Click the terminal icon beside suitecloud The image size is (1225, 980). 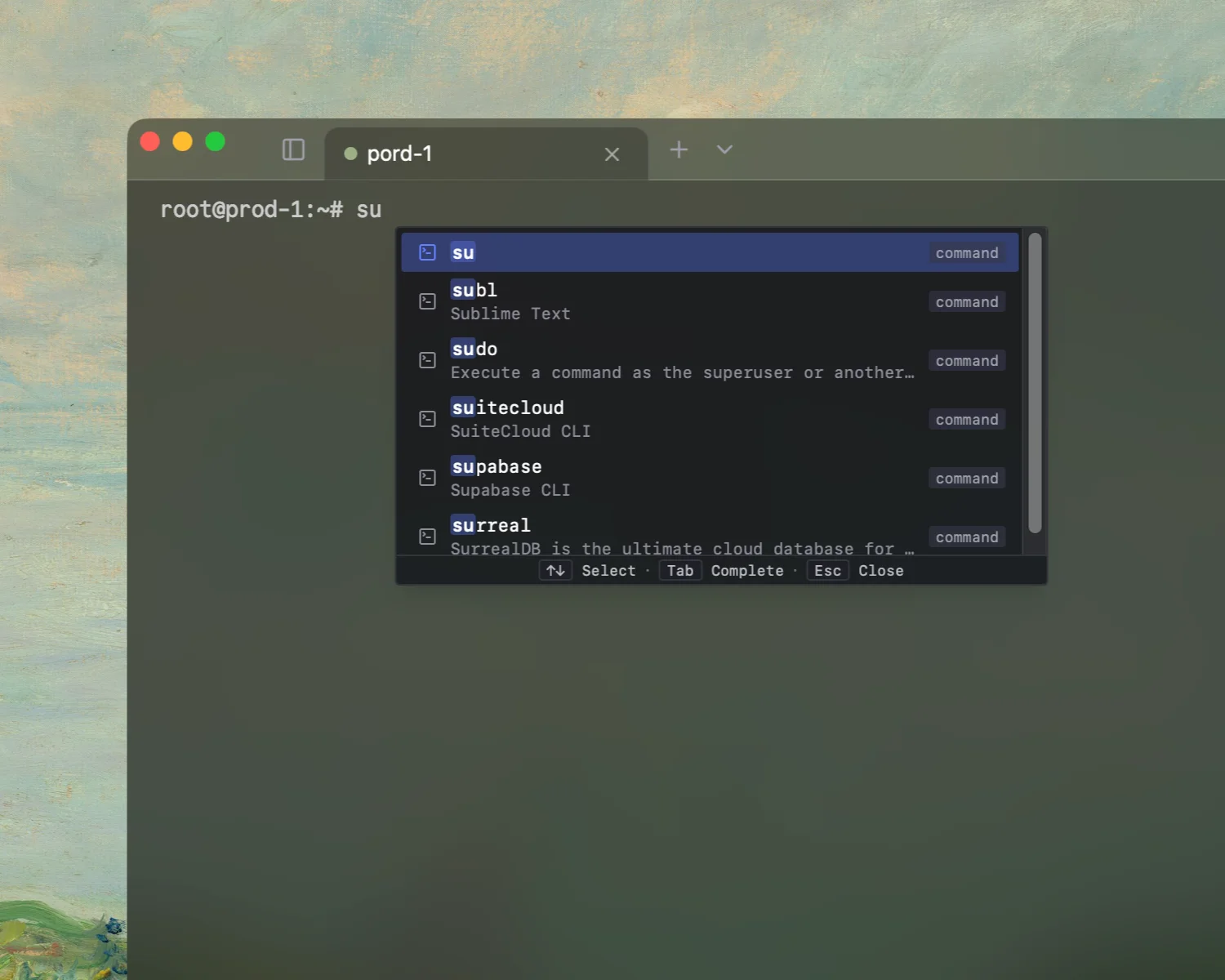tap(427, 419)
